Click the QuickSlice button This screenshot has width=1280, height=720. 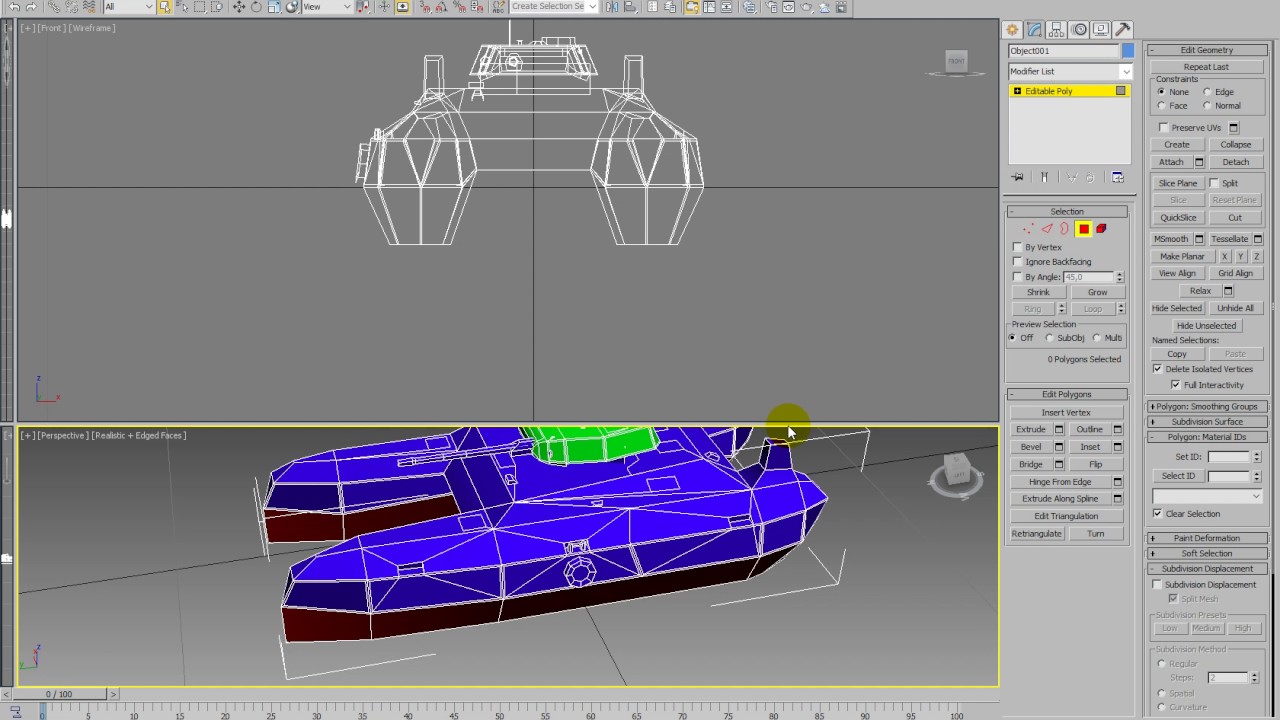click(x=1178, y=218)
